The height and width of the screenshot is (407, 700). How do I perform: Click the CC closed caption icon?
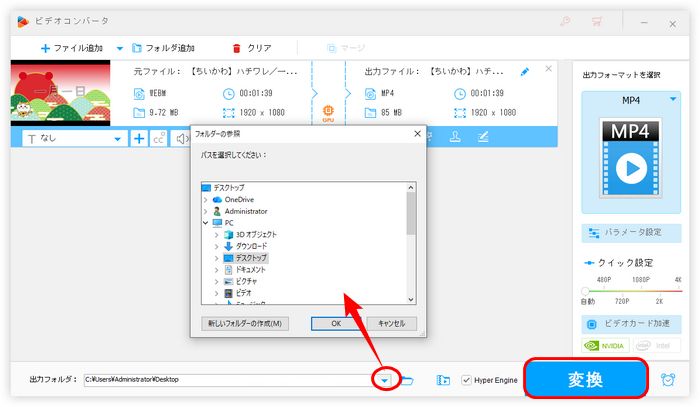point(158,139)
